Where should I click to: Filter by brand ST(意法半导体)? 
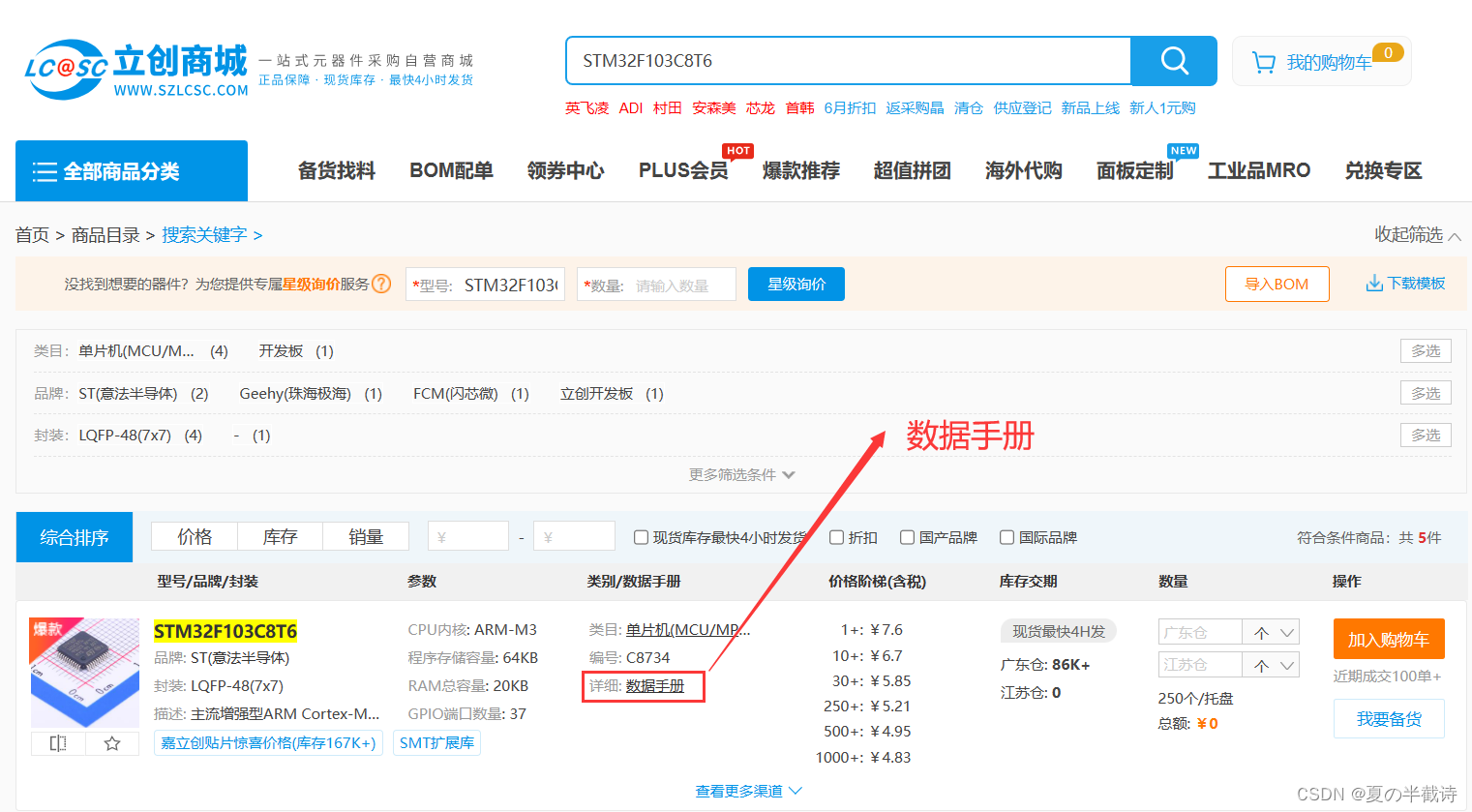pos(143,393)
